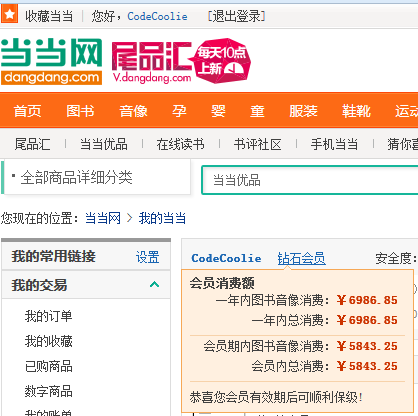Click the 我的交易 section header
The height and width of the screenshot is (416, 418).
point(86,285)
